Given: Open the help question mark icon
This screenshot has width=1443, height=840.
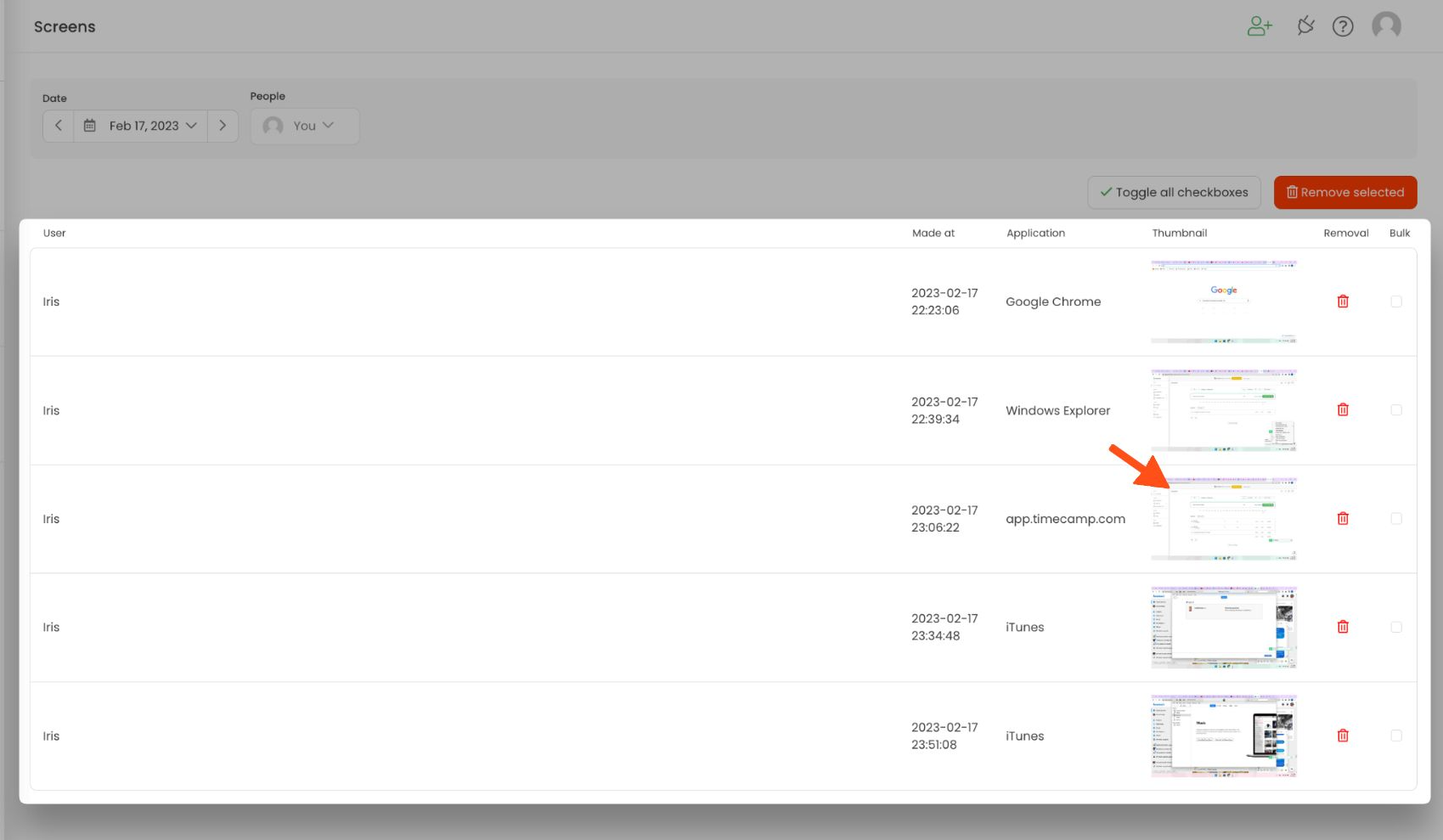Looking at the screenshot, I should pyautogui.click(x=1343, y=26).
